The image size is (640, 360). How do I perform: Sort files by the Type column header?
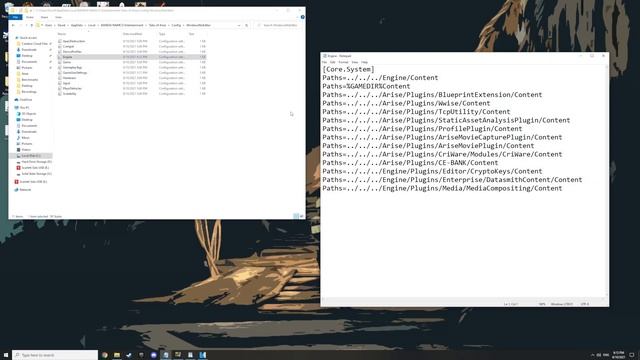[162, 34]
